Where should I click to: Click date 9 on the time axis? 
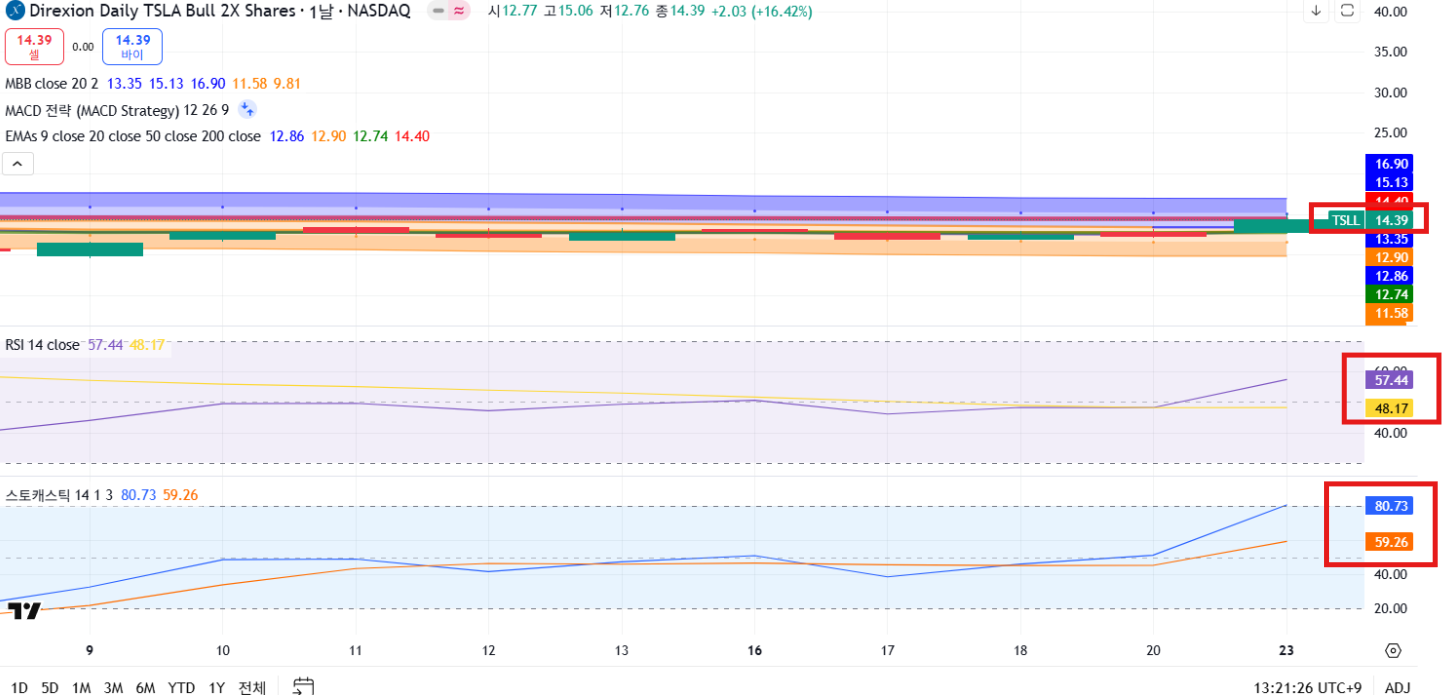tap(90, 650)
